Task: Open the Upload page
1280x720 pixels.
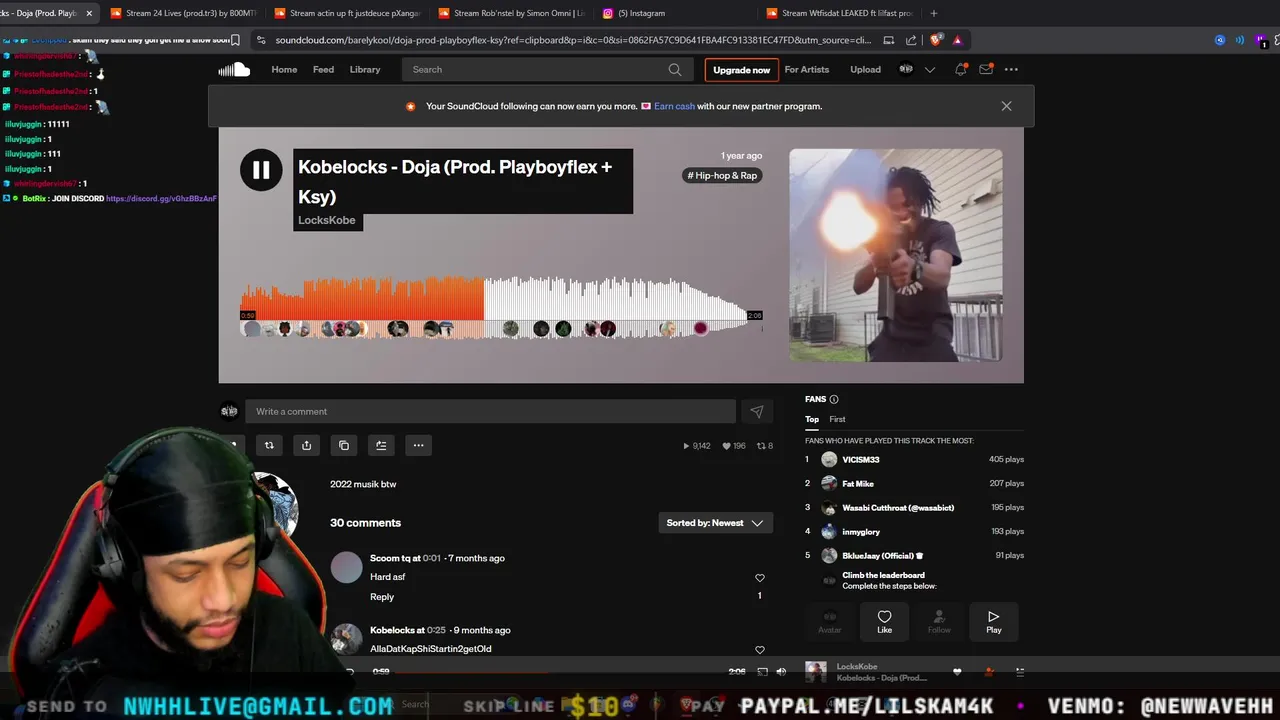Action: (865, 69)
